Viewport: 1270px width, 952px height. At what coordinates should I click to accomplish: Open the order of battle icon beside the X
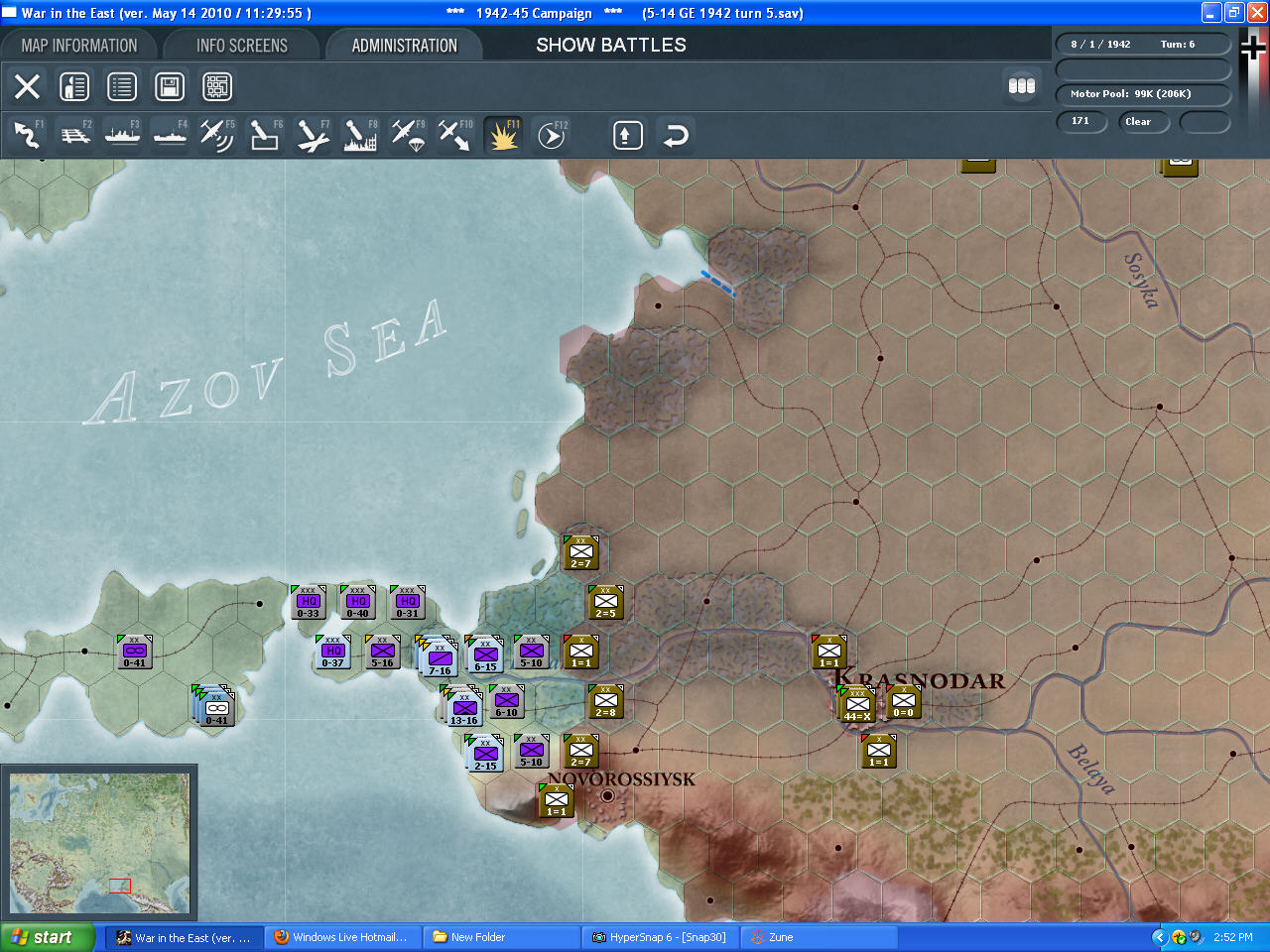tap(74, 86)
